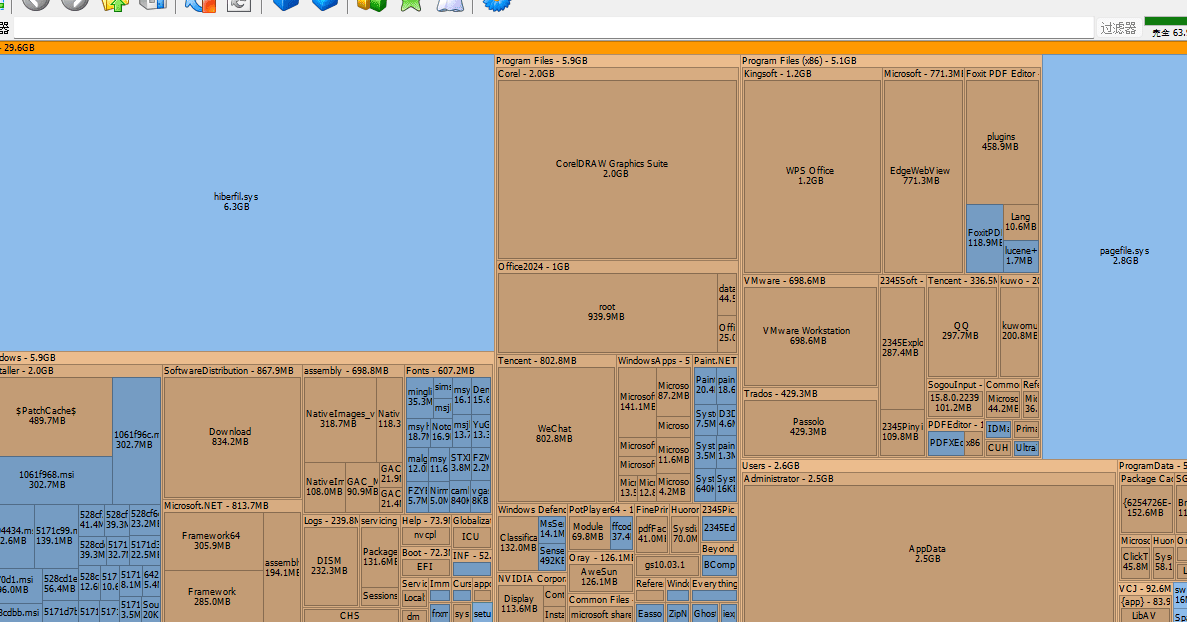Select the WeChat 802.8MB block
Image resolution: width=1187 pixels, height=622 pixels.
coord(556,434)
